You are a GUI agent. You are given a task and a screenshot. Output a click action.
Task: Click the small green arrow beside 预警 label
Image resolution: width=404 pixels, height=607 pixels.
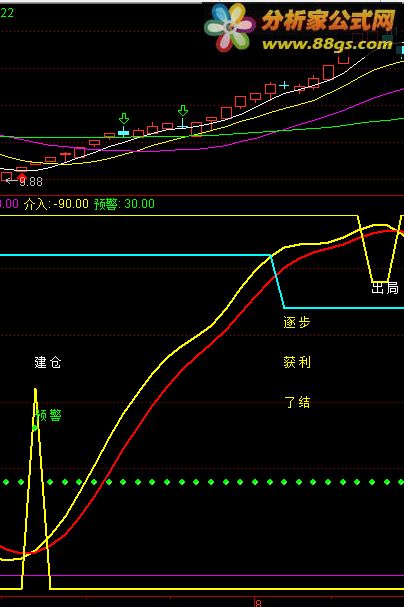35,428
